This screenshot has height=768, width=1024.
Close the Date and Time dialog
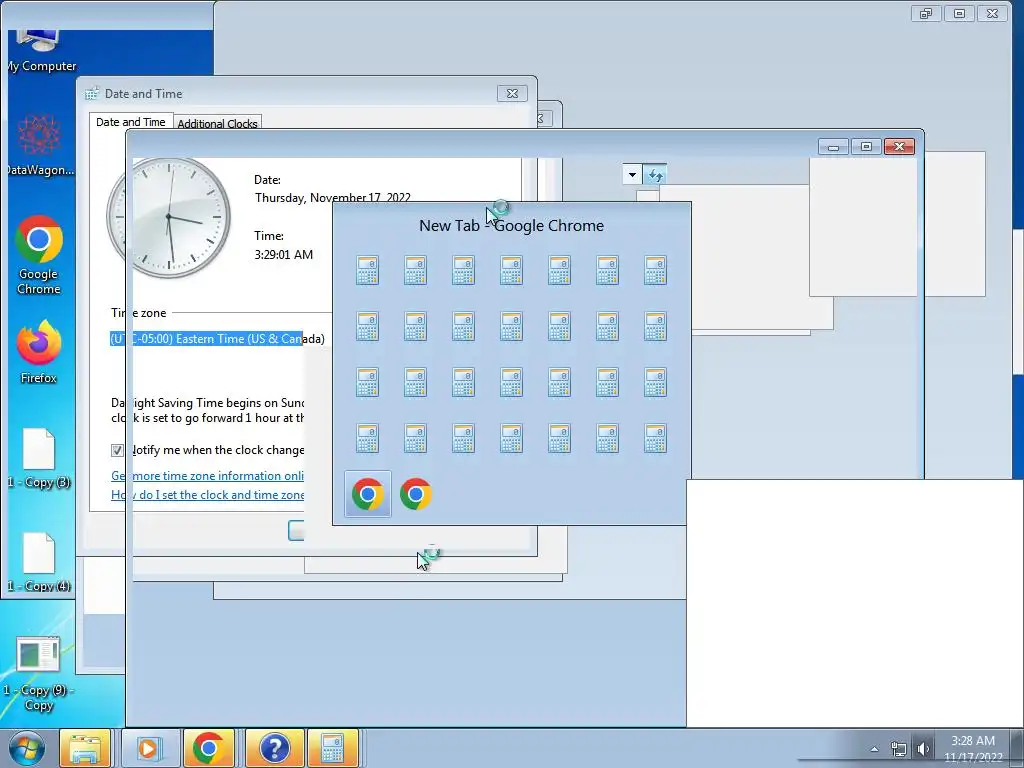click(x=513, y=94)
